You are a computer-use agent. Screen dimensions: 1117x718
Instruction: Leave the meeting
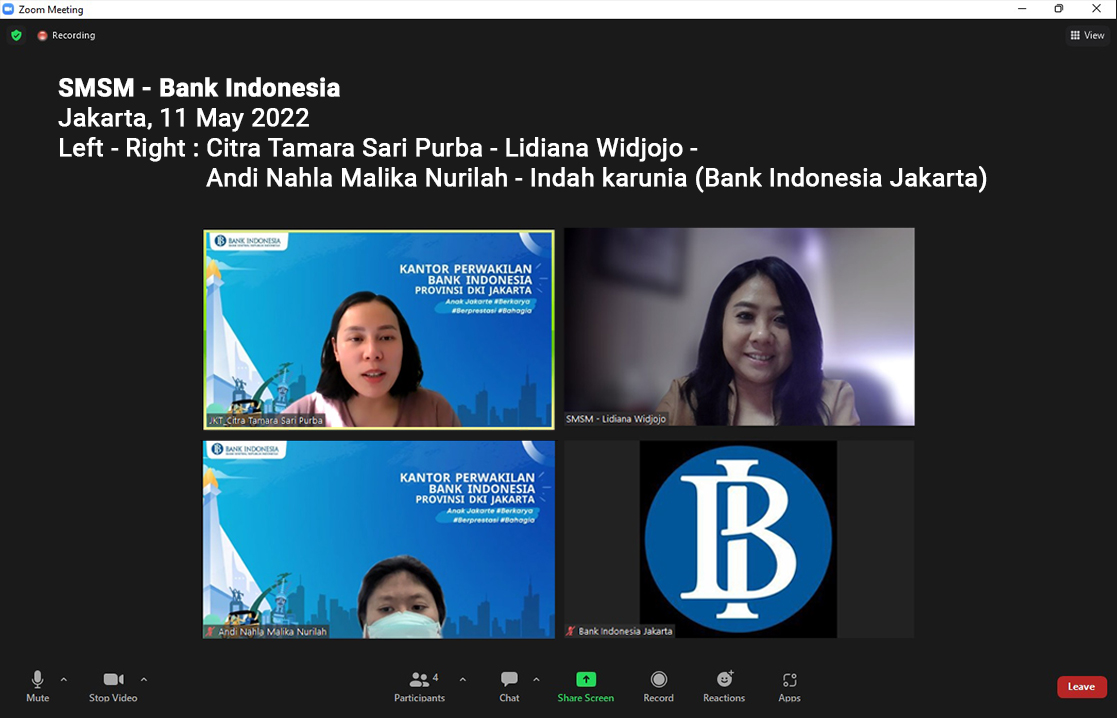click(1081, 687)
